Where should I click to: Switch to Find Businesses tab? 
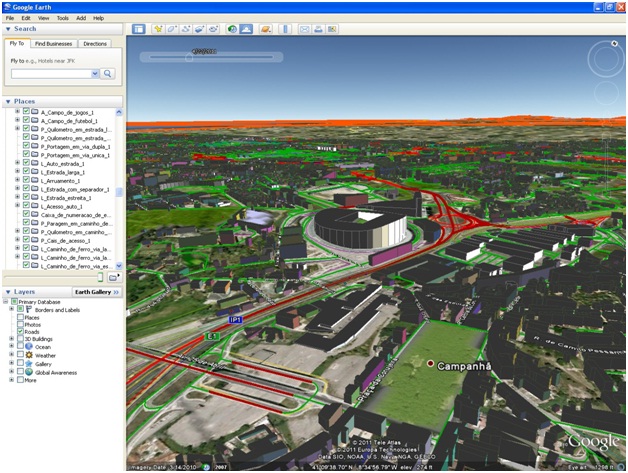pyautogui.click(x=53, y=44)
